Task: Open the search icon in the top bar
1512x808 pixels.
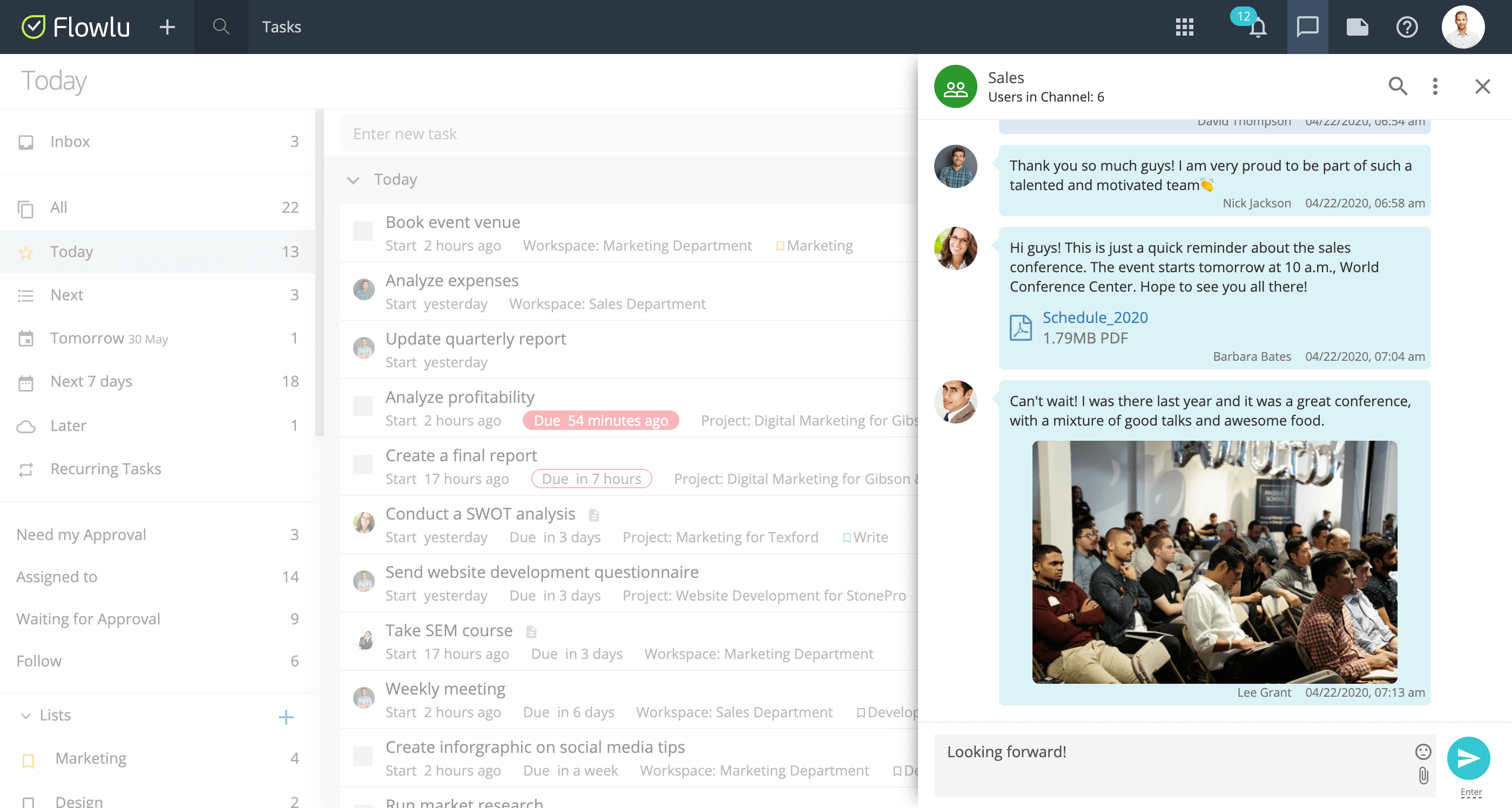Action: coord(221,27)
